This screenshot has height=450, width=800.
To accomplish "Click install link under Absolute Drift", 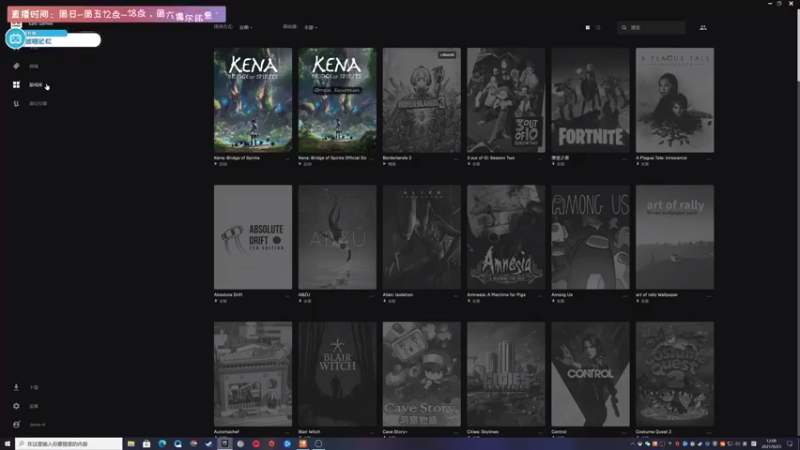I will [x=221, y=301].
